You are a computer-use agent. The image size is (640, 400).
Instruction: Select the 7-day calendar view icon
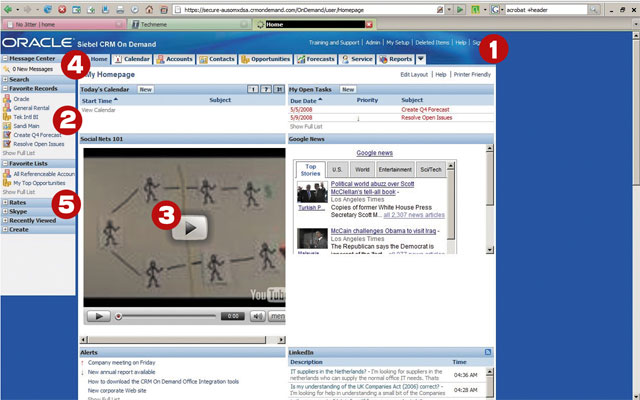pos(266,89)
